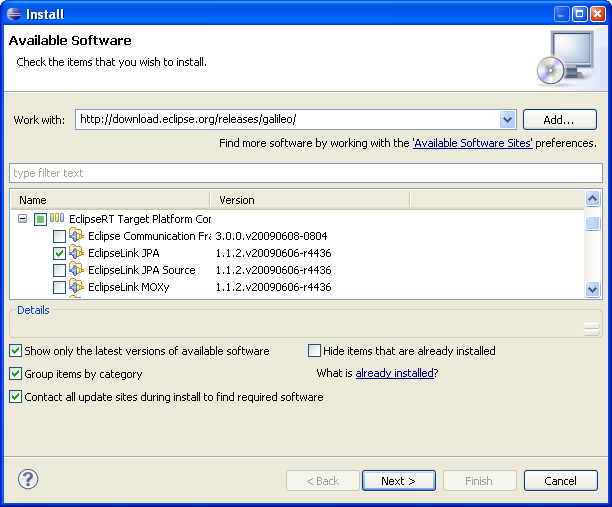Select the EclipseLink JPA Source row text
Image resolution: width=612 pixels, height=507 pixels.
(x=142, y=270)
